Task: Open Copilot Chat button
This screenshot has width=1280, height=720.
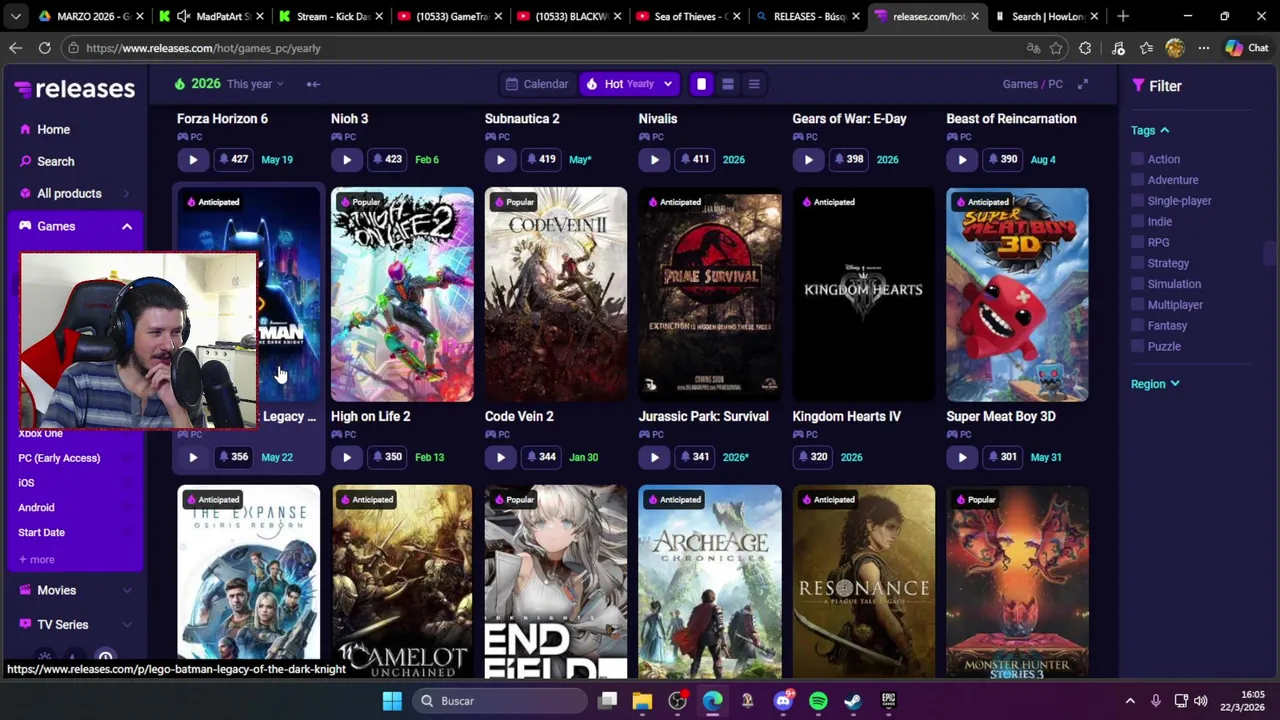Action: coord(1246,48)
